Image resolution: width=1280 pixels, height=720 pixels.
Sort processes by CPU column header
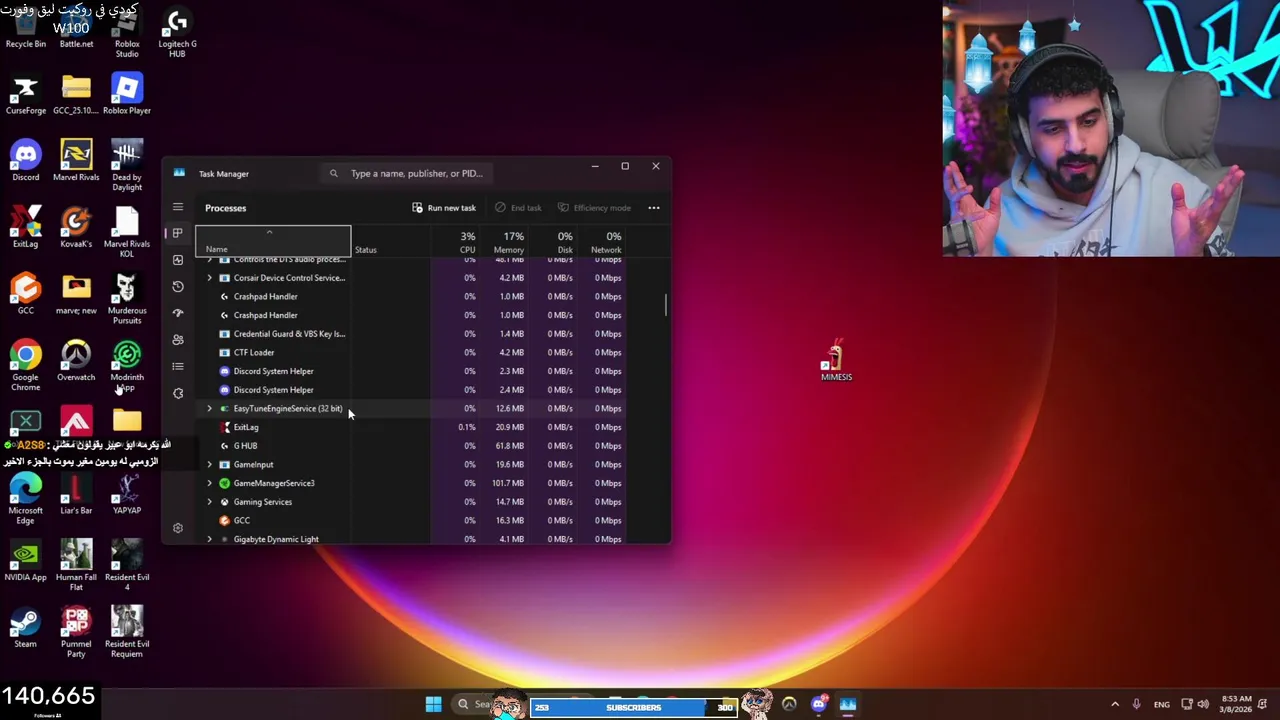click(456, 242)
